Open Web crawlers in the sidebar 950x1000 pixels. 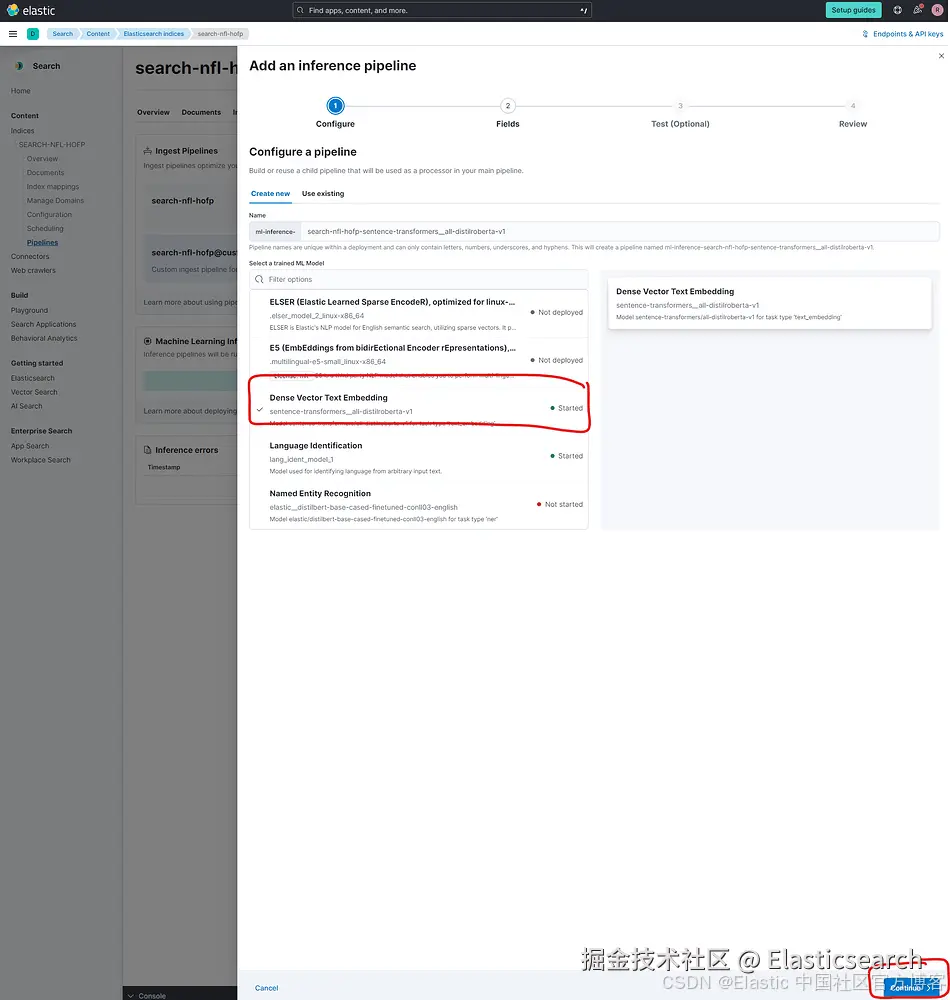33,271
